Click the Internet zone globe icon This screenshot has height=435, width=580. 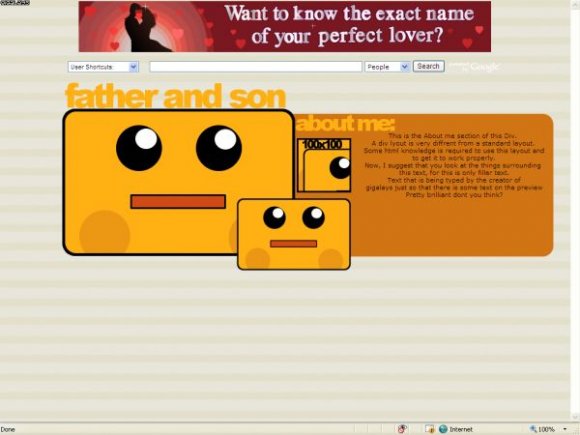click(443, 429)
